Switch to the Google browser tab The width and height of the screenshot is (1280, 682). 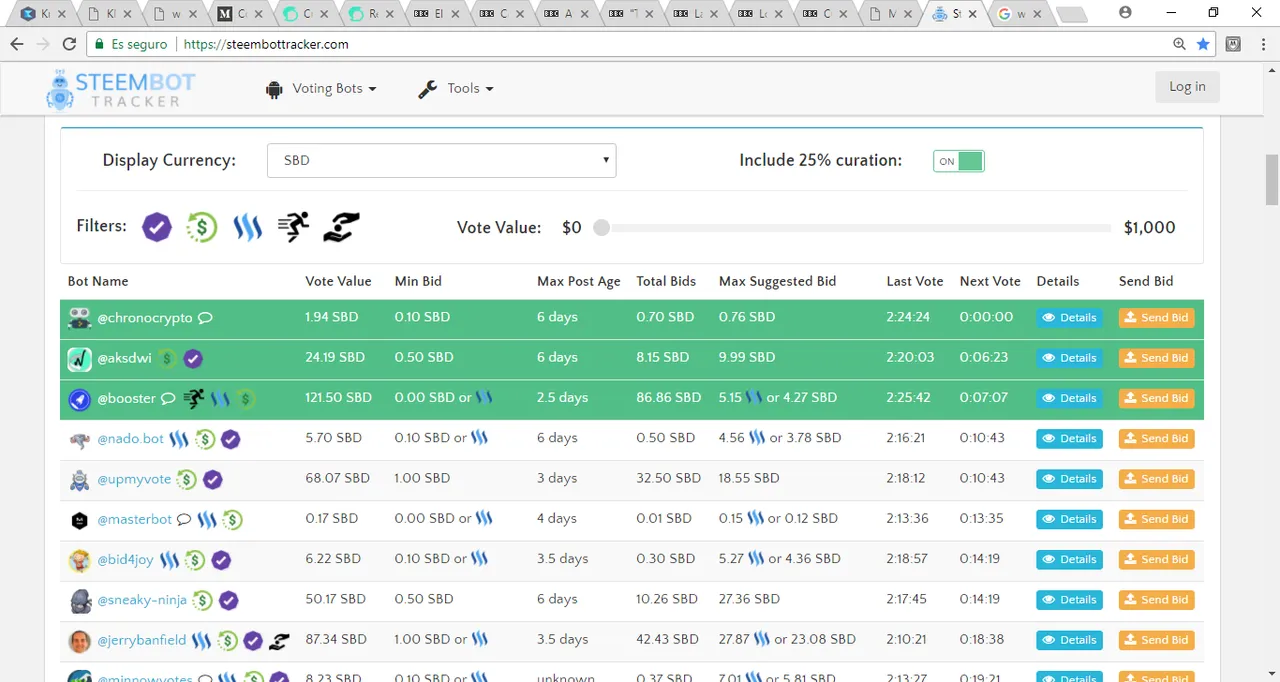tap(1017, 14)
